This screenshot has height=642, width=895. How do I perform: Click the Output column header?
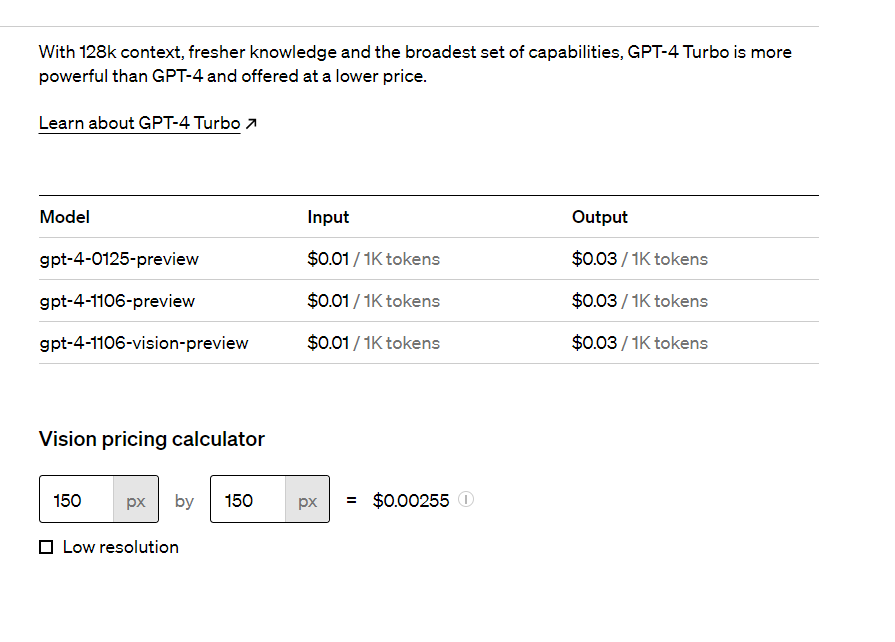coord(599,217)
